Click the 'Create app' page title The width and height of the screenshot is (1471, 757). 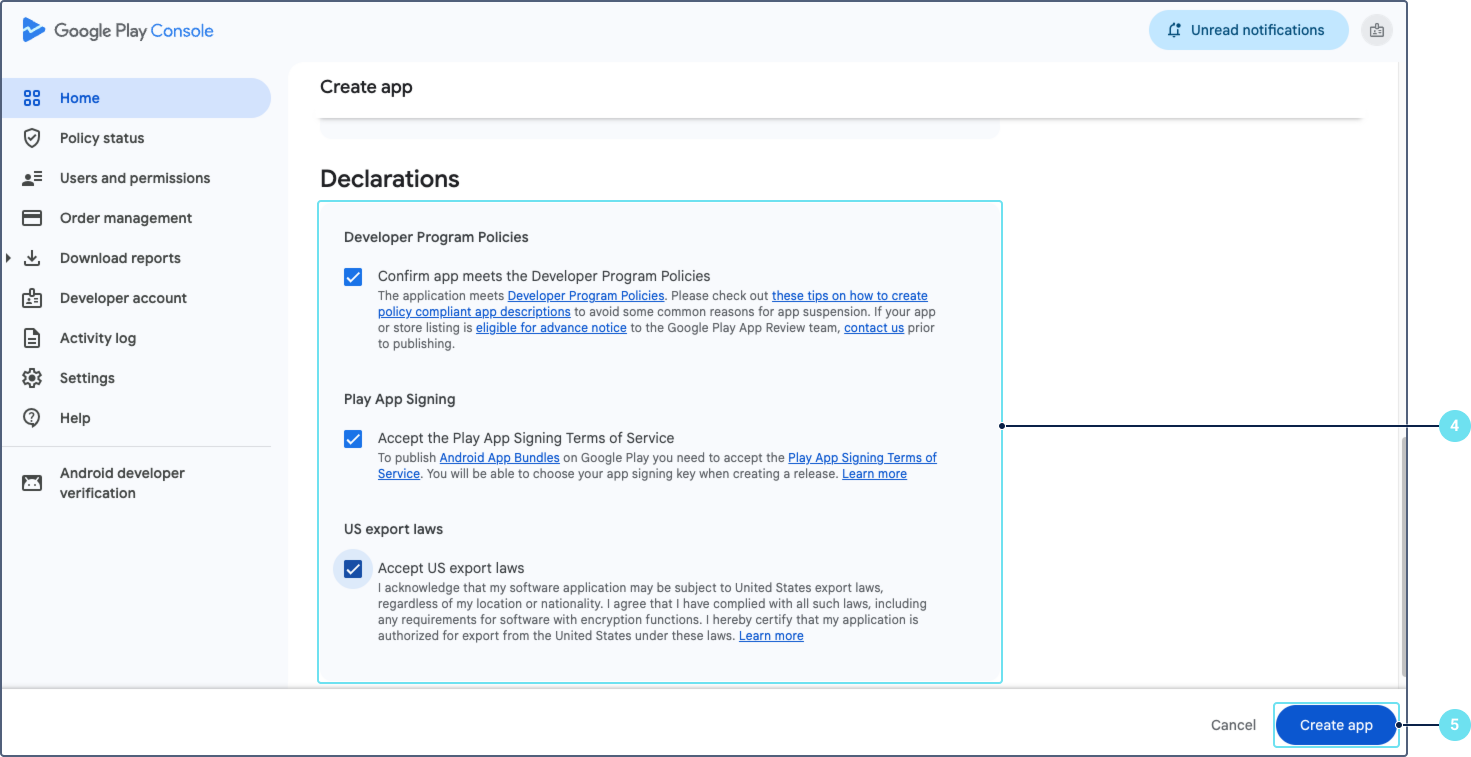point(366,87)
